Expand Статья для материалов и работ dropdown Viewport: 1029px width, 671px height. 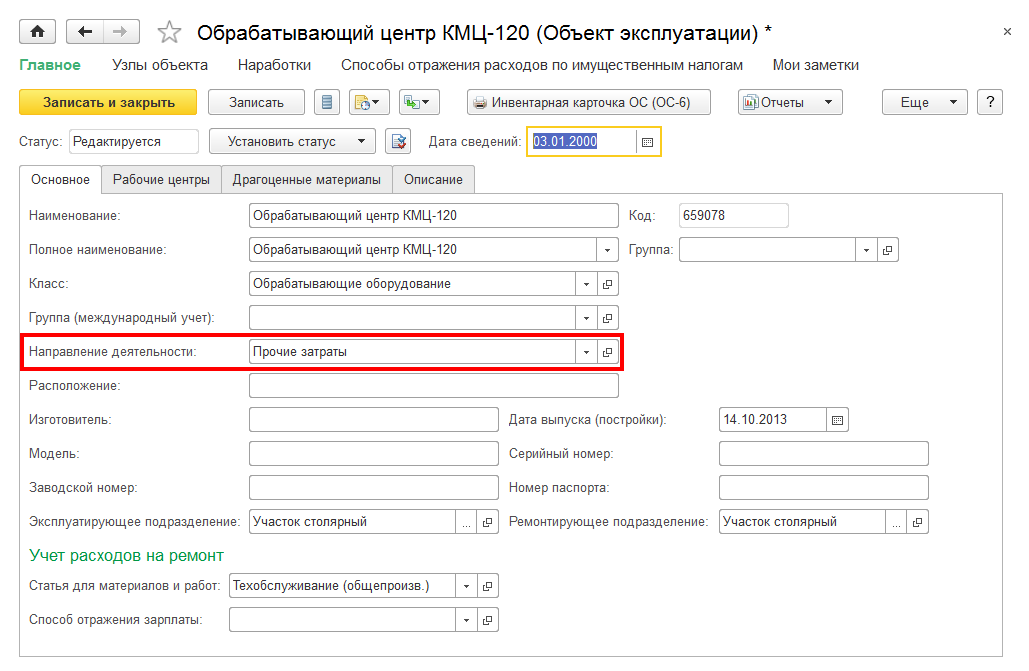tap(466, 586)
